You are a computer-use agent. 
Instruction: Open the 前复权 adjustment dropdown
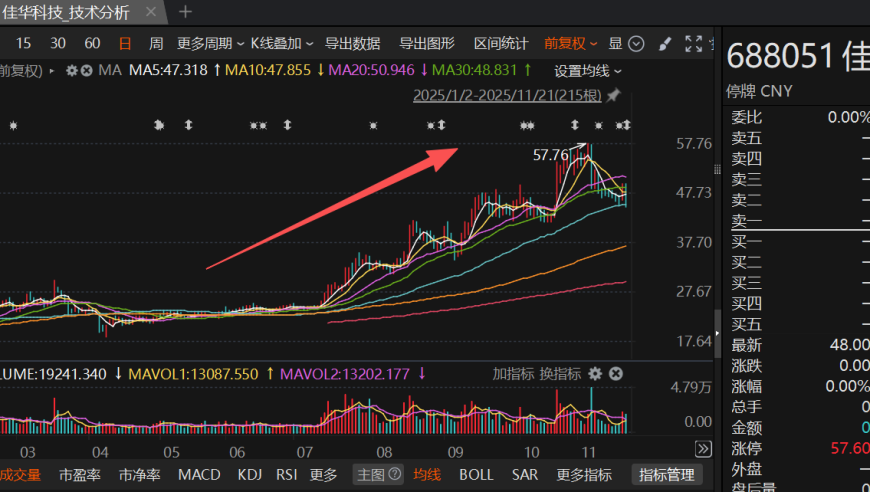(570, 43)
